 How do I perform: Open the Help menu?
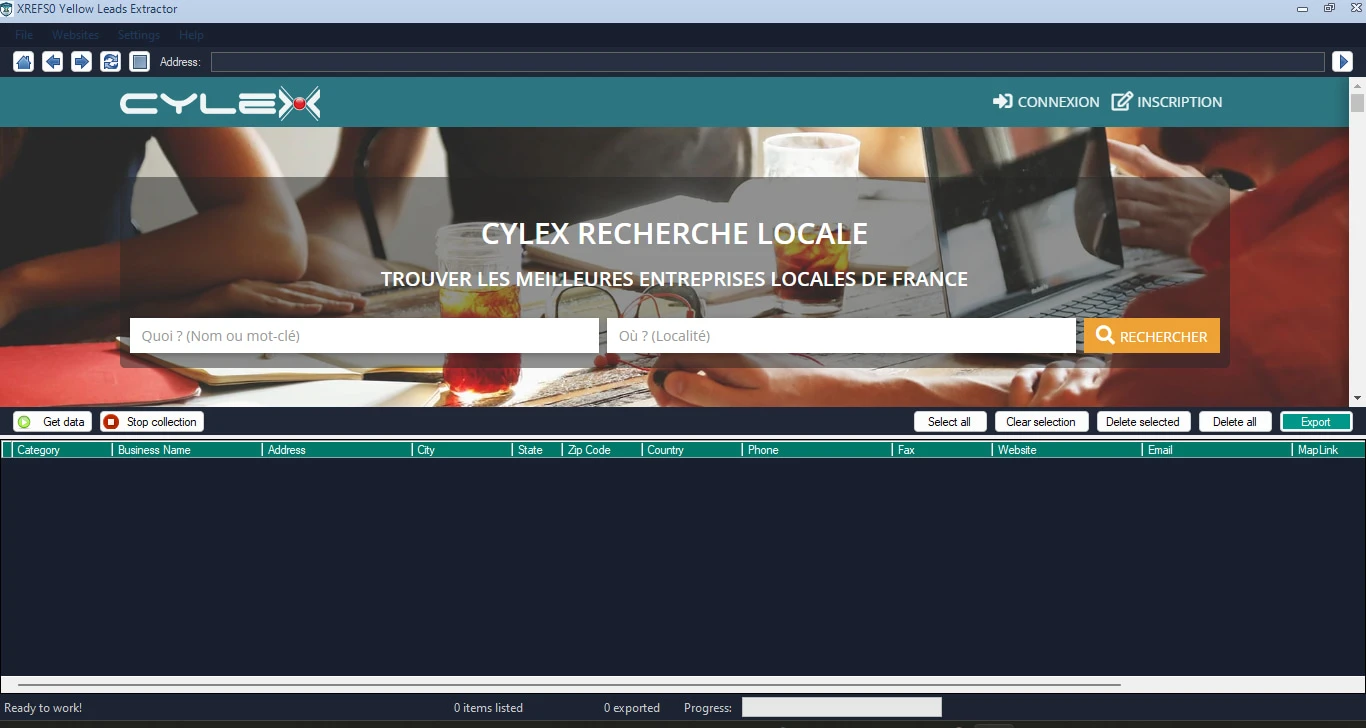point(191,35)
